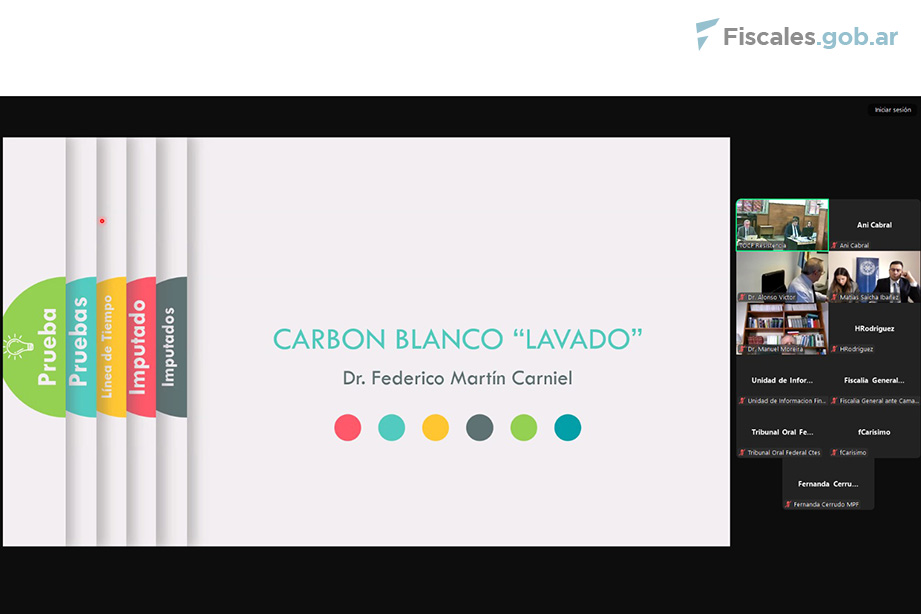The width and height of the screenshot is (921, 614).
Task: Click fCarisimo's muted microphone icon
Action: click(x=834, y=453)
